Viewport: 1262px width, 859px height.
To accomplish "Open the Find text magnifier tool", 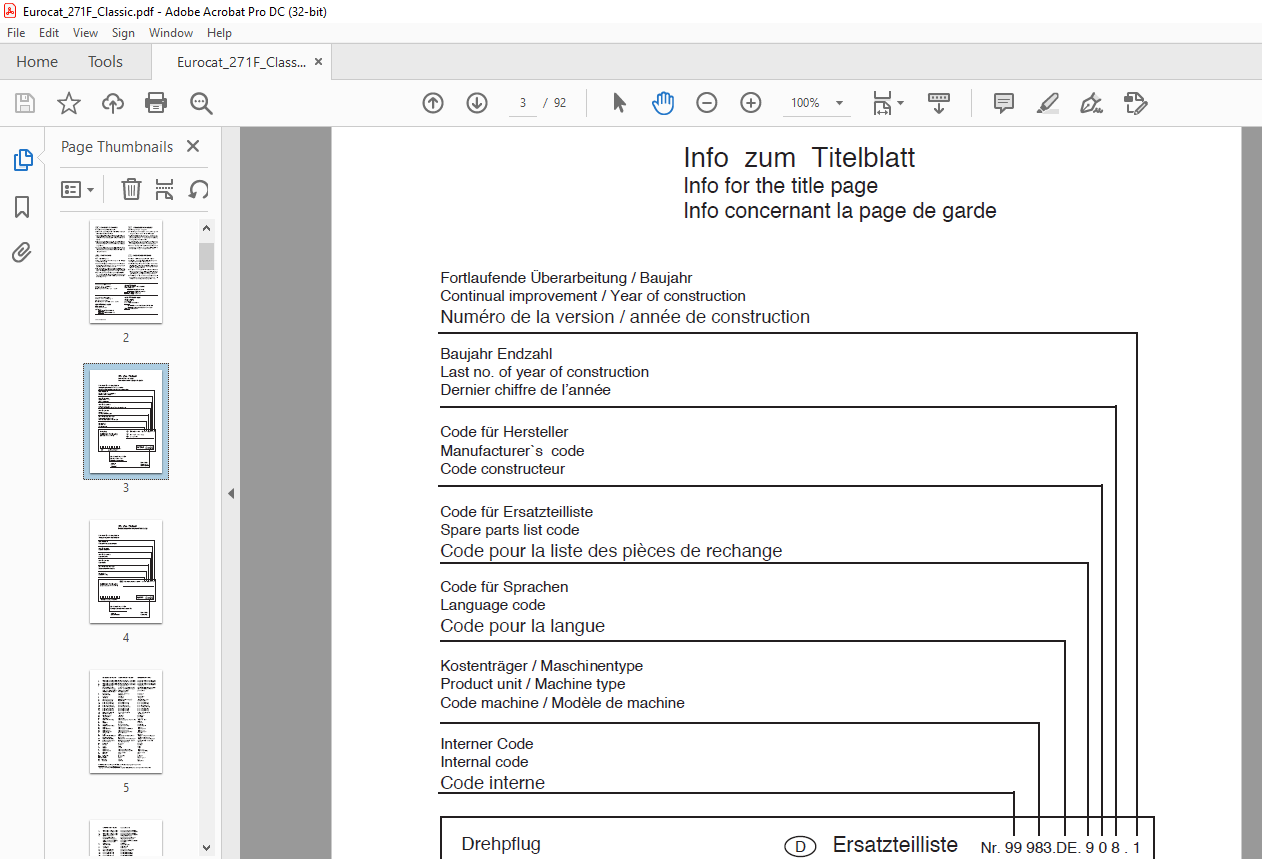I will pyautogui.click(x=201, y=103).
